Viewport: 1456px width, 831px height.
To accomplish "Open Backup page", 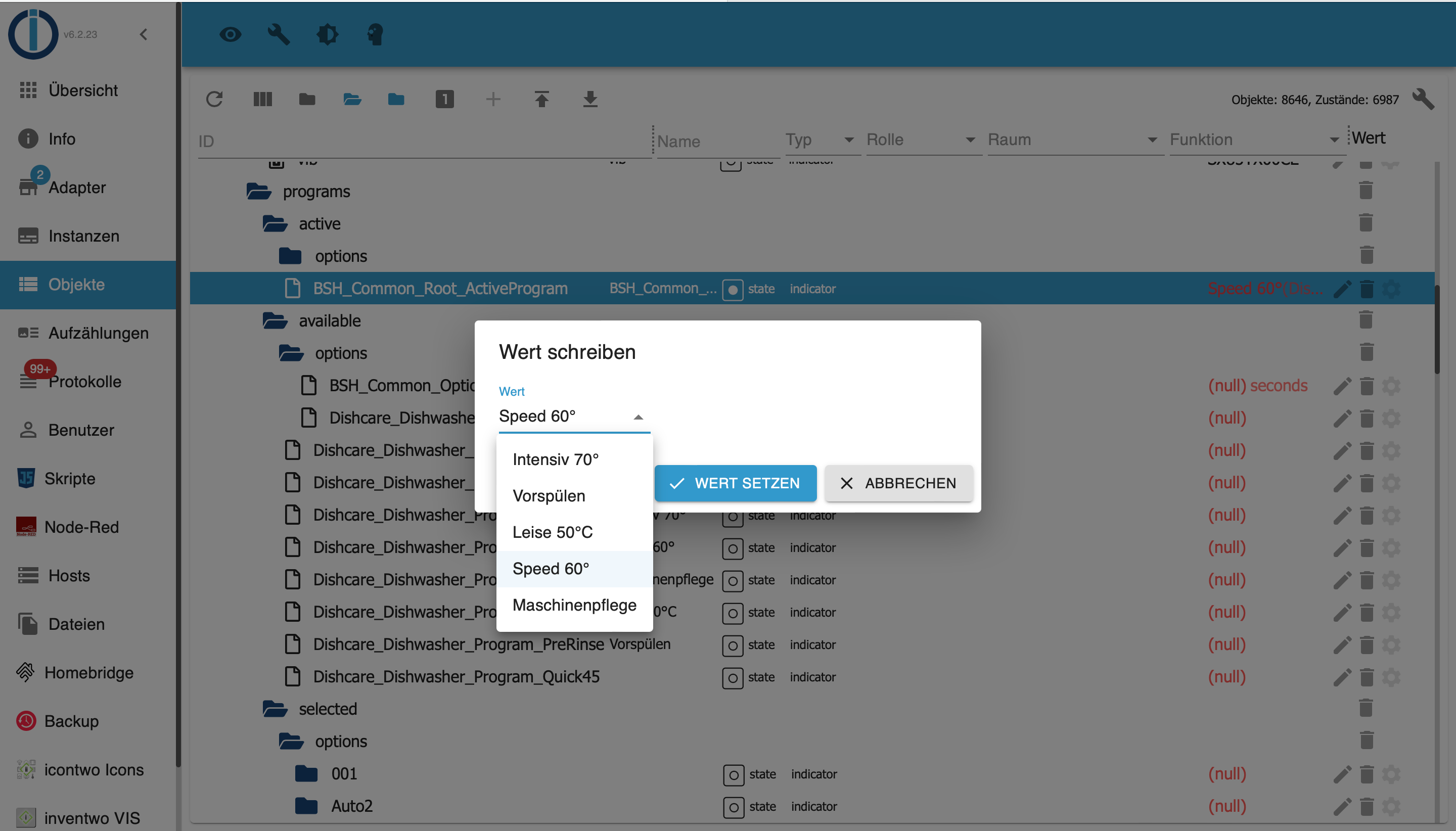I will click(x=88, y=721).
